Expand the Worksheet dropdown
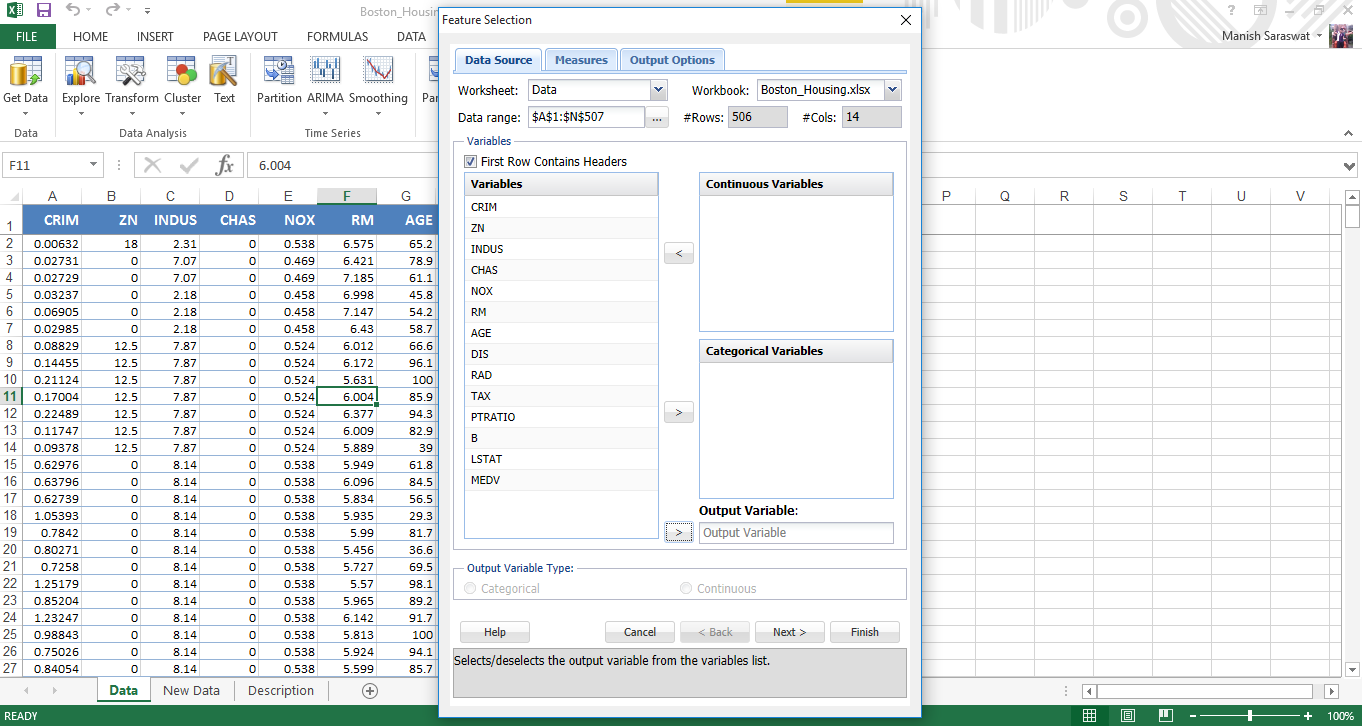Viewport: 1362px width, 726px height. [658, 90]
